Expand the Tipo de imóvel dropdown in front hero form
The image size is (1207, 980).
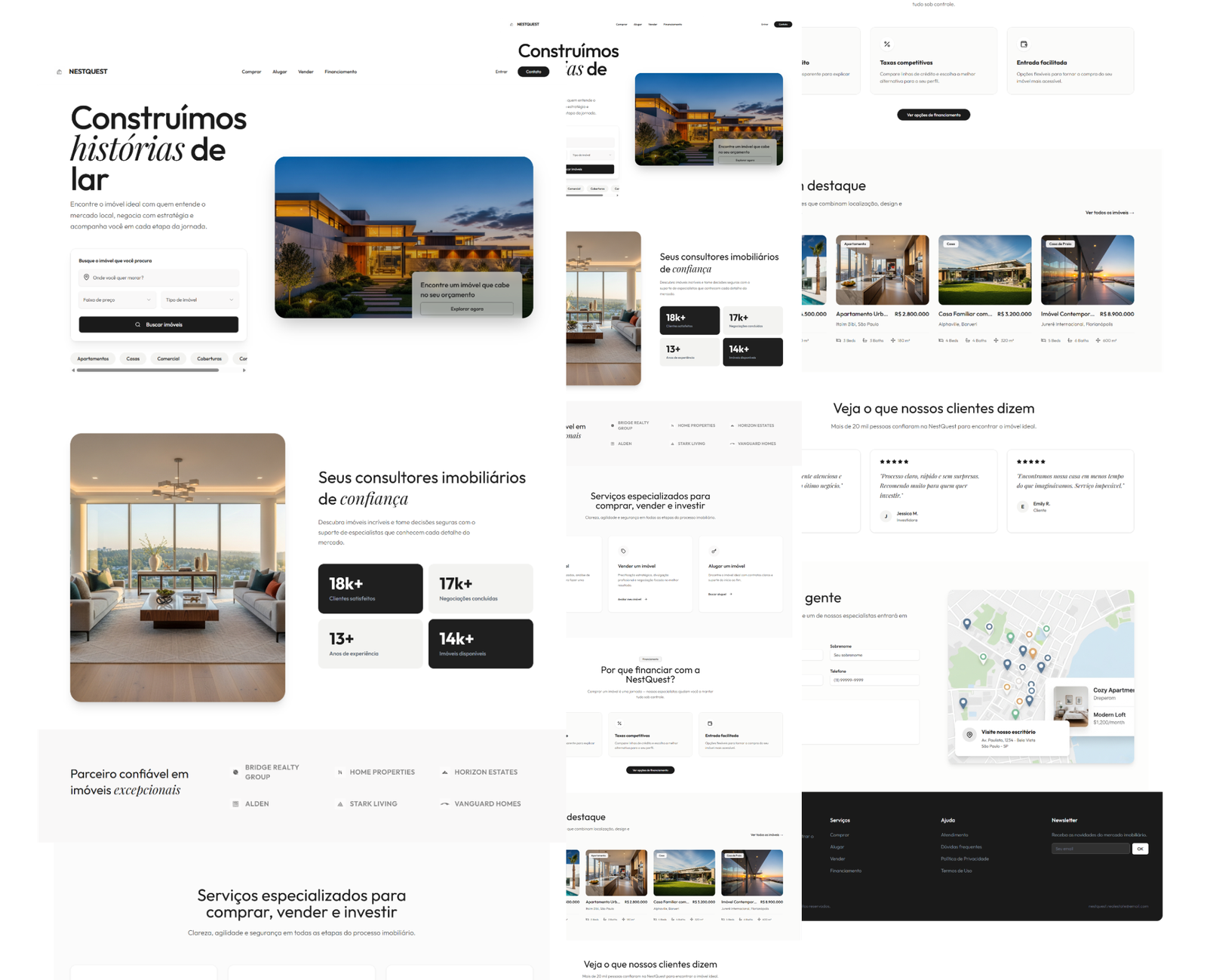[200, 300]
